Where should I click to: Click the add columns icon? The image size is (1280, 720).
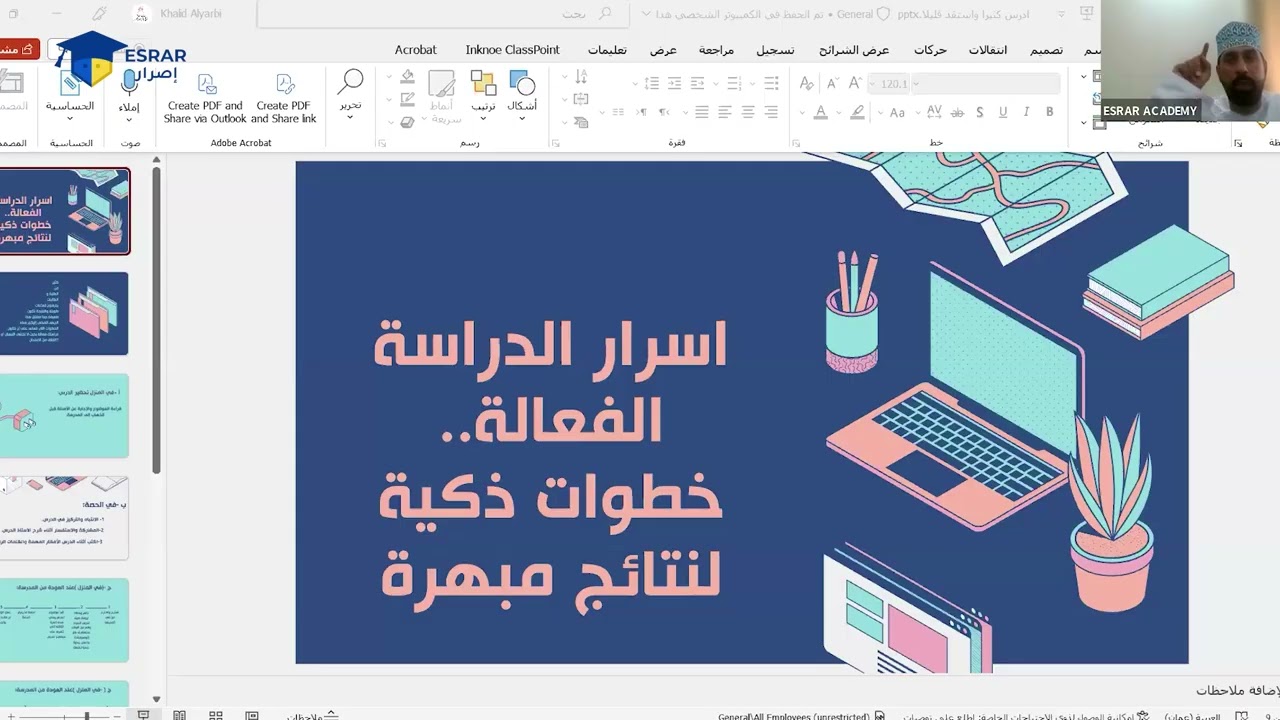tap(618, 112)
